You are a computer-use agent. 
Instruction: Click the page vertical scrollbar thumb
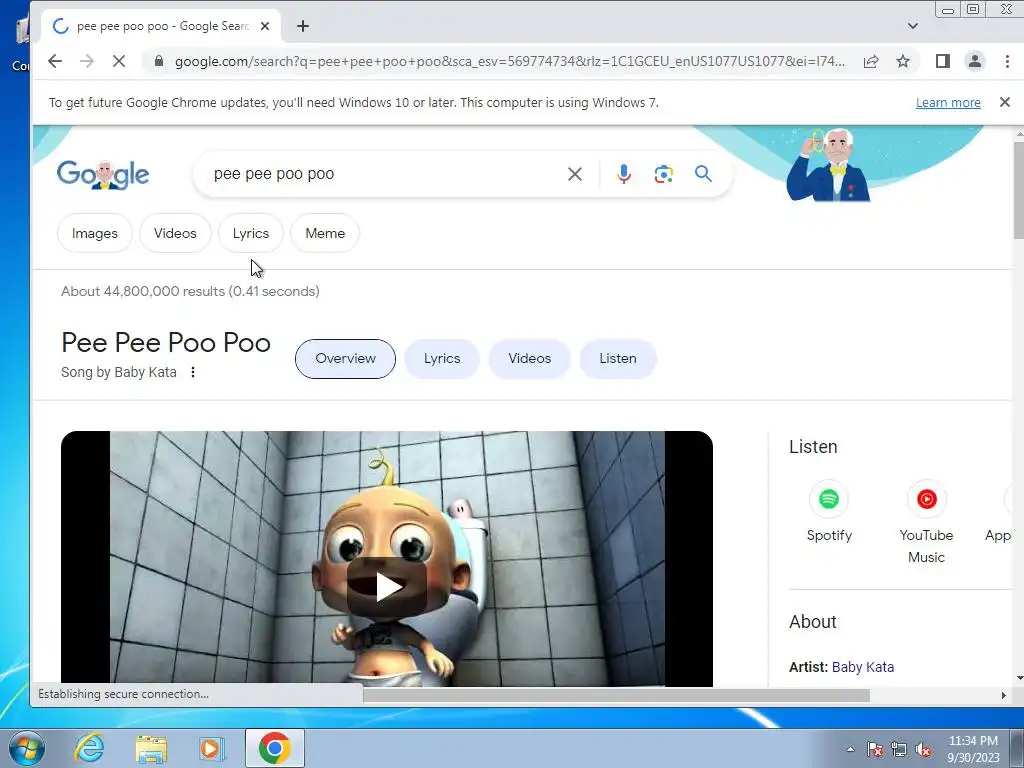(x=1018, y=189)
